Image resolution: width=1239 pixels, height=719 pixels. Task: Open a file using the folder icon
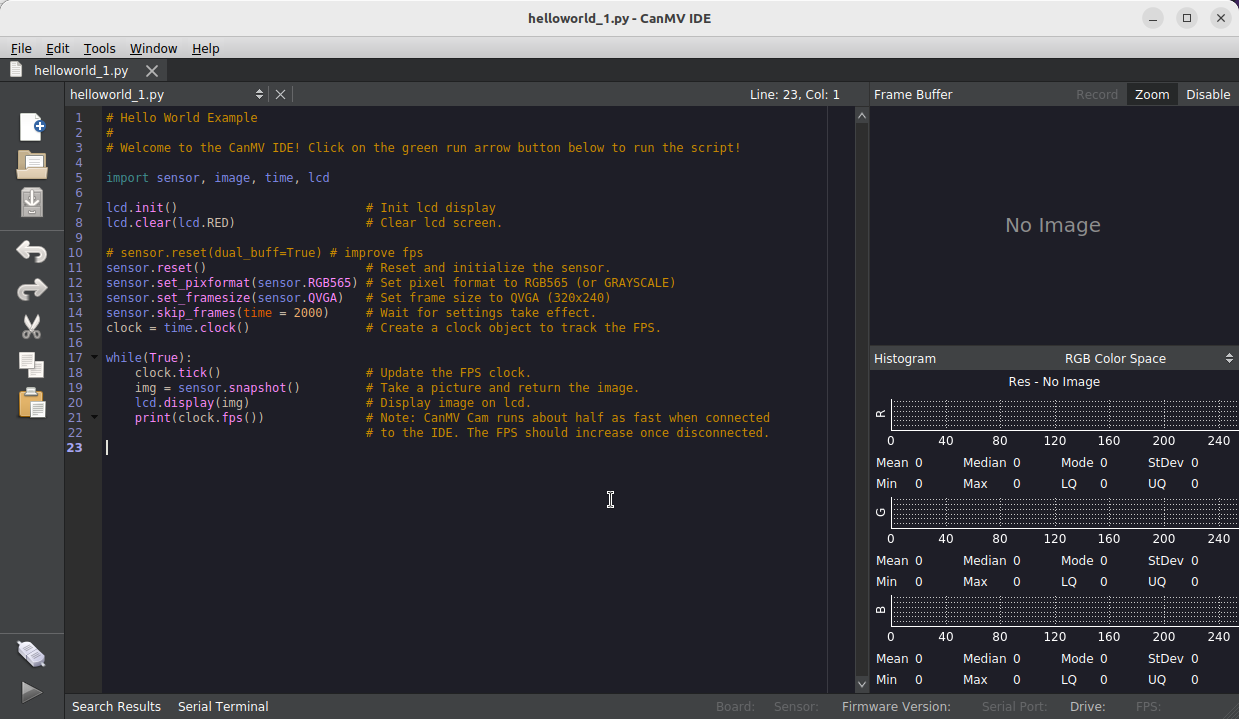click(32, 164)
